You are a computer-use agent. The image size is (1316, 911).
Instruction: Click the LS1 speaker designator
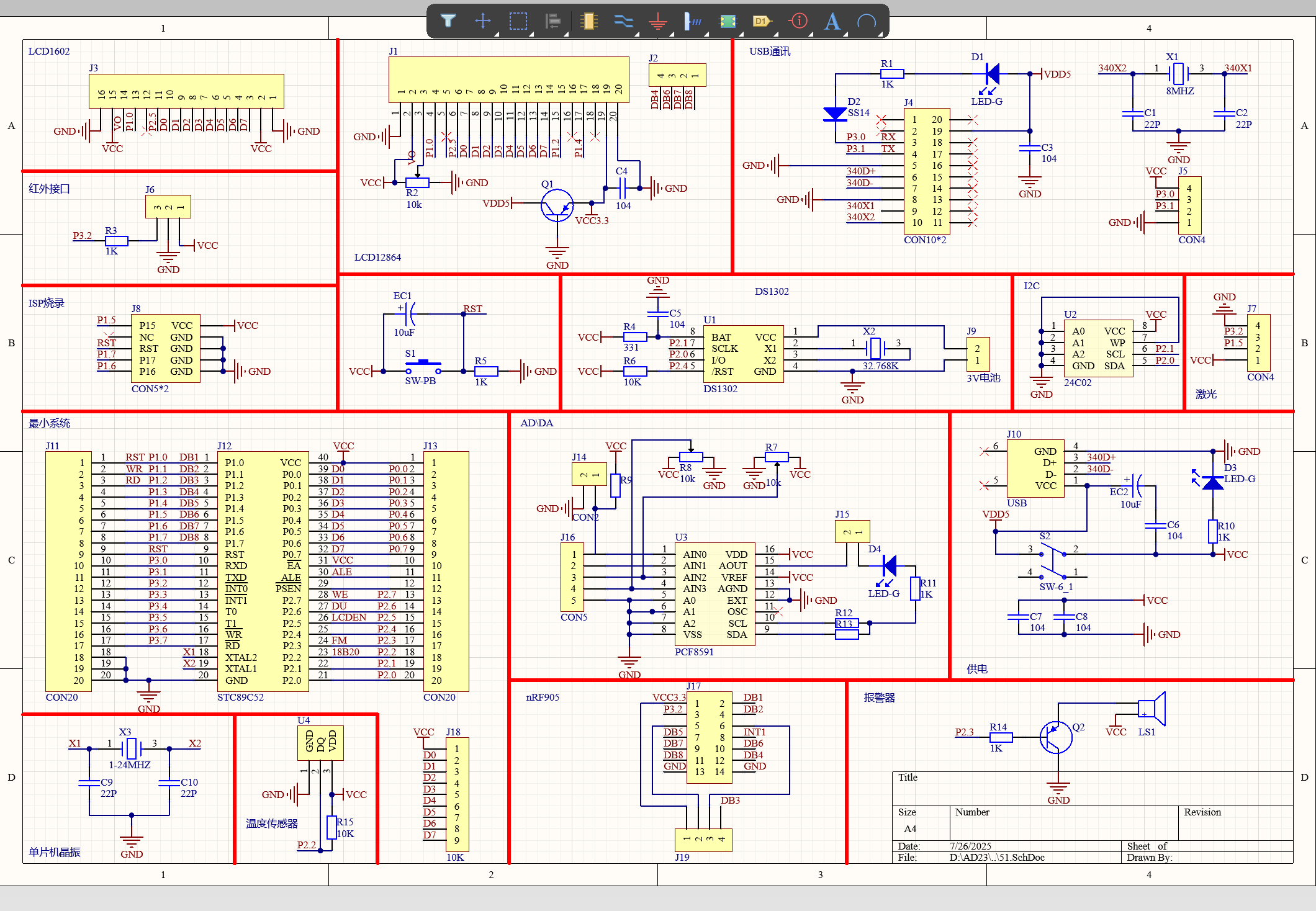click(1147, 732)
